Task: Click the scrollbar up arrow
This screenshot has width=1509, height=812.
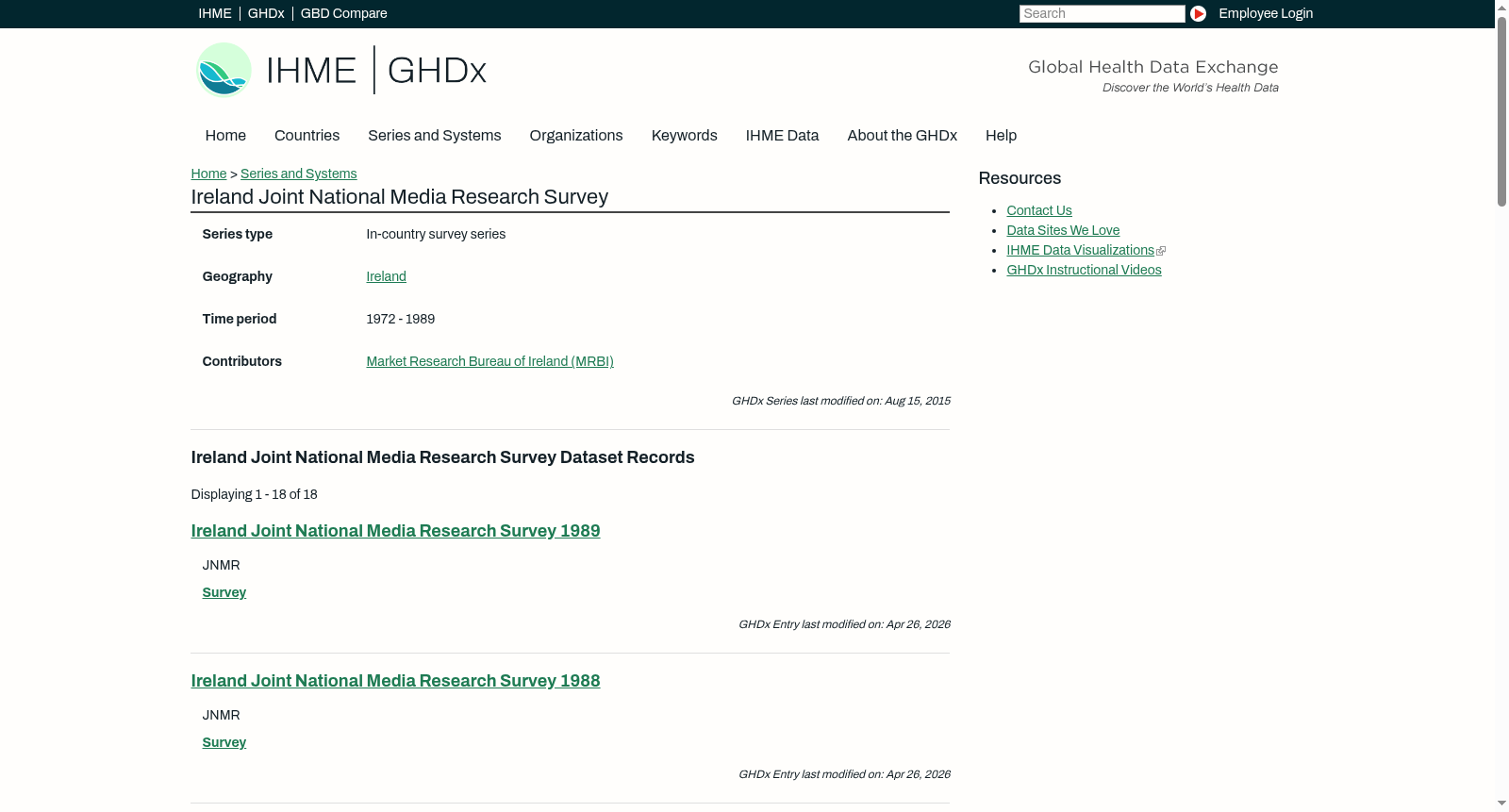Action: 1501,8
